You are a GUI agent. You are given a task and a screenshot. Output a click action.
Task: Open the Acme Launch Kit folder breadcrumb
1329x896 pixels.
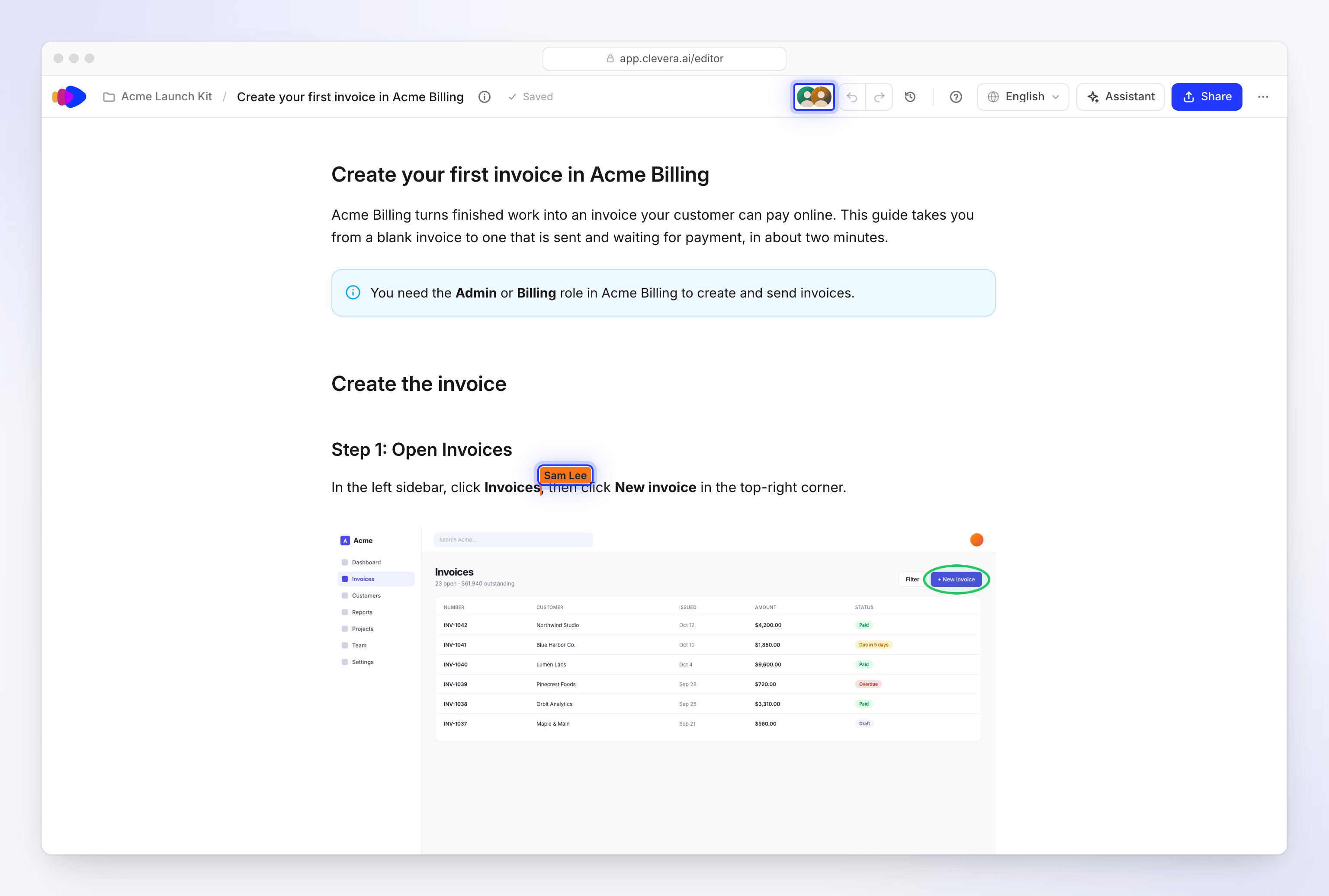(x=158, y=96)
